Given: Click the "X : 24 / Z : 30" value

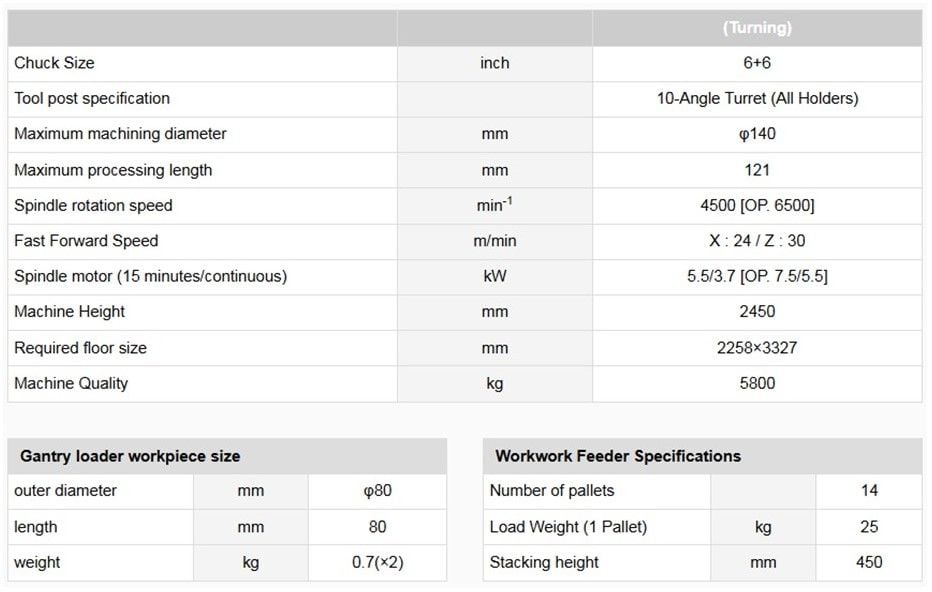Looking at the screenshot, I should point(757,241).
